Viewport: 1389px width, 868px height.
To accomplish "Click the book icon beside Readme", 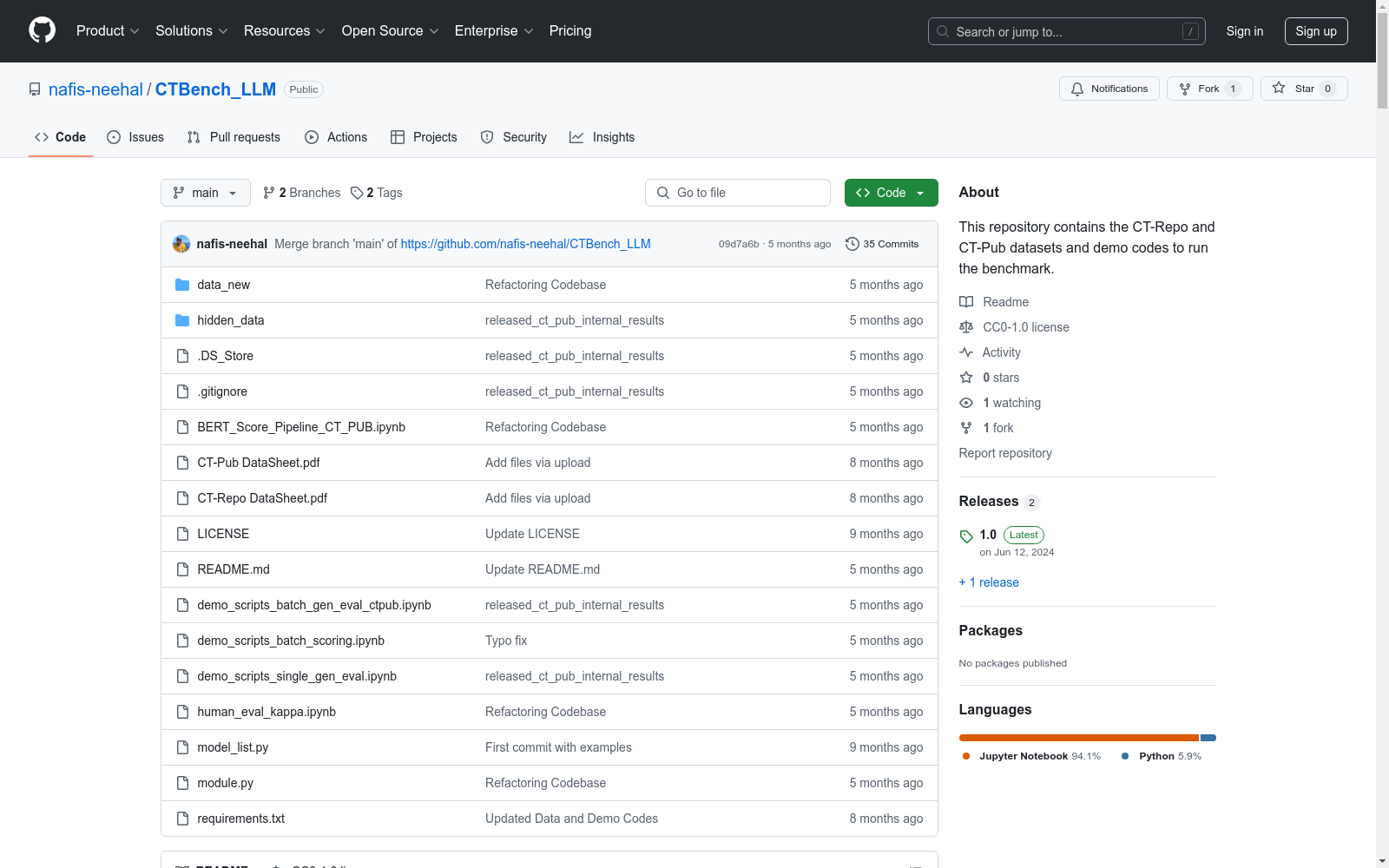I will pos(966,302).
